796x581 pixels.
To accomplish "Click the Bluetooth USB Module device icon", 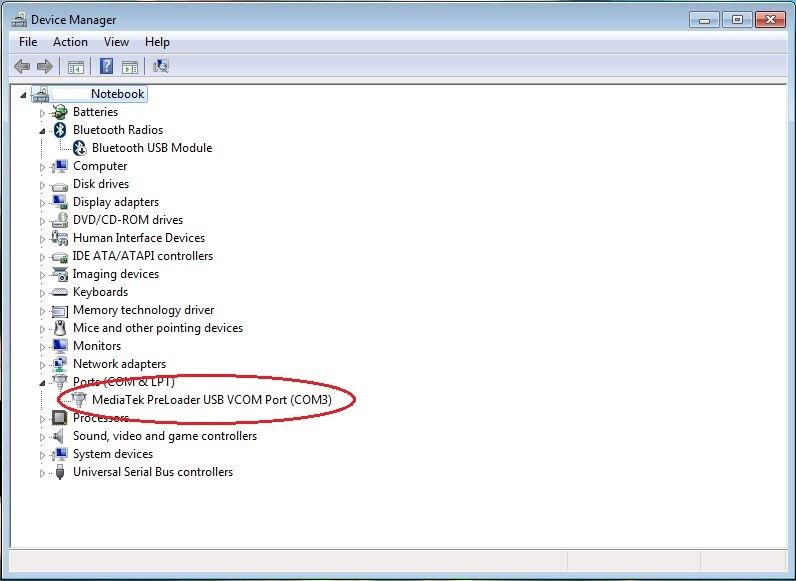I will coord(79,148).
